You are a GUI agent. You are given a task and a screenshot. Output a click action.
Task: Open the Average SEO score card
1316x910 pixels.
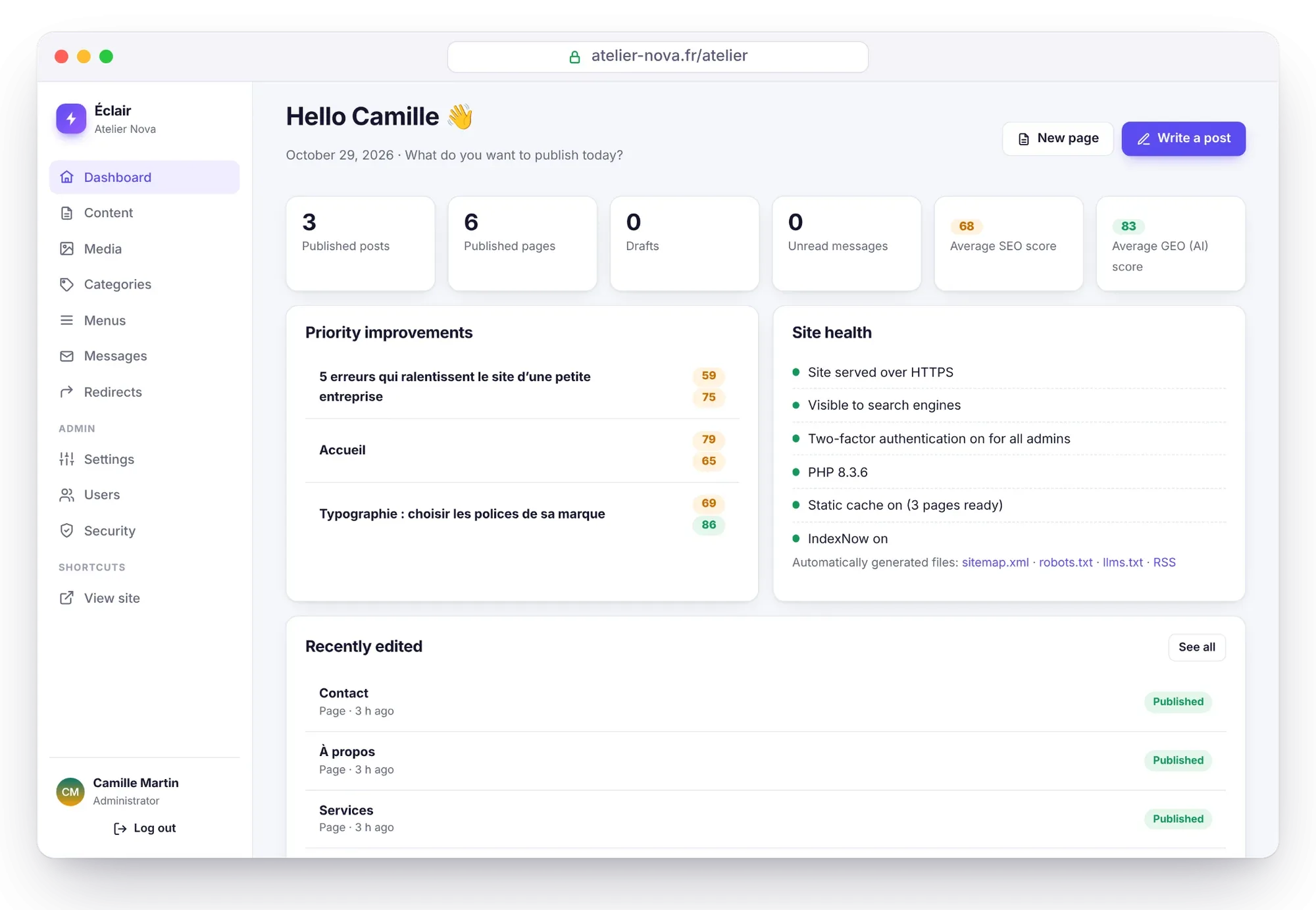pyautogui.click(x=1009, y=243)
